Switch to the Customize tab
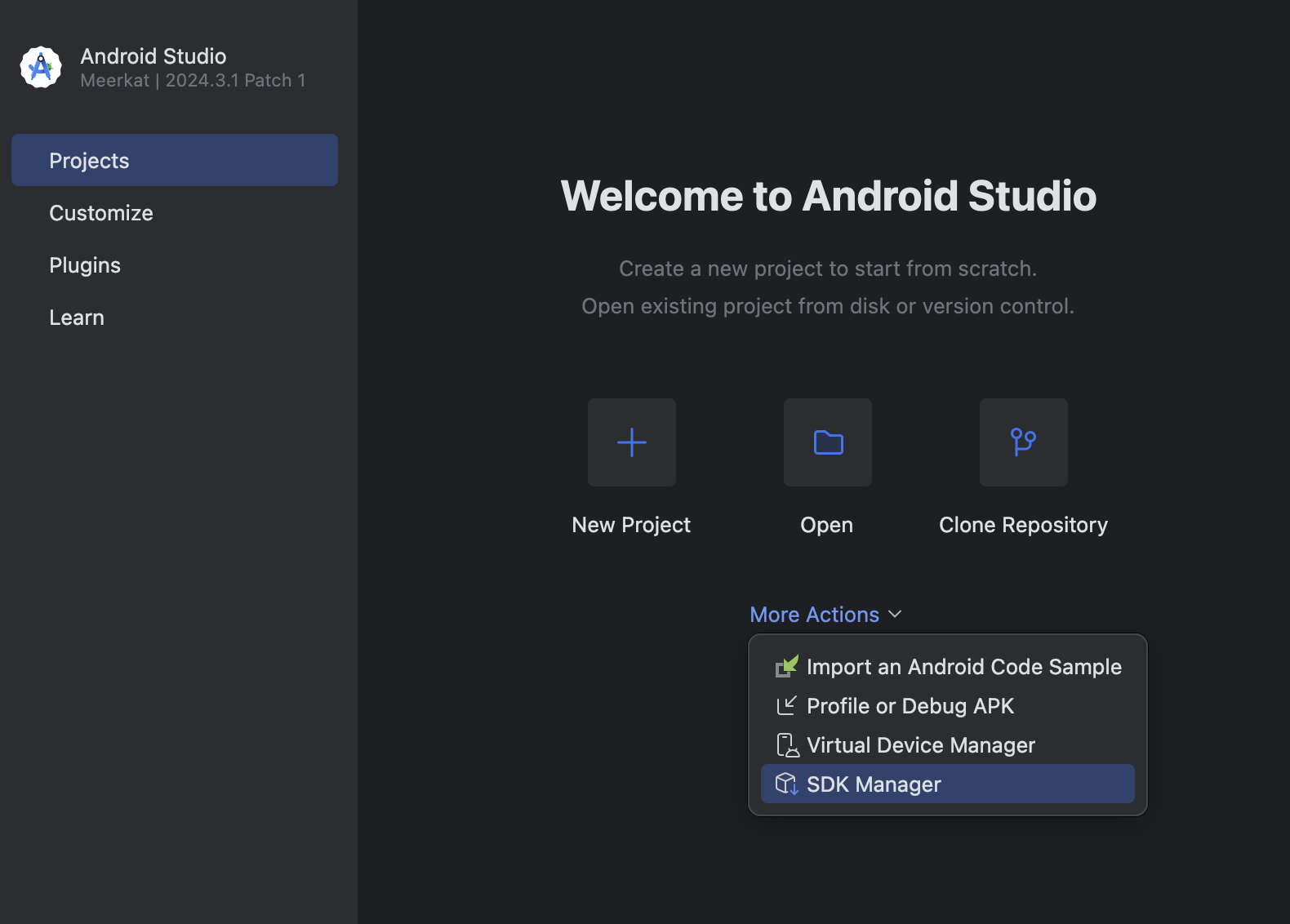Viewport: 1290px width, 924px height. coord(175,212)
